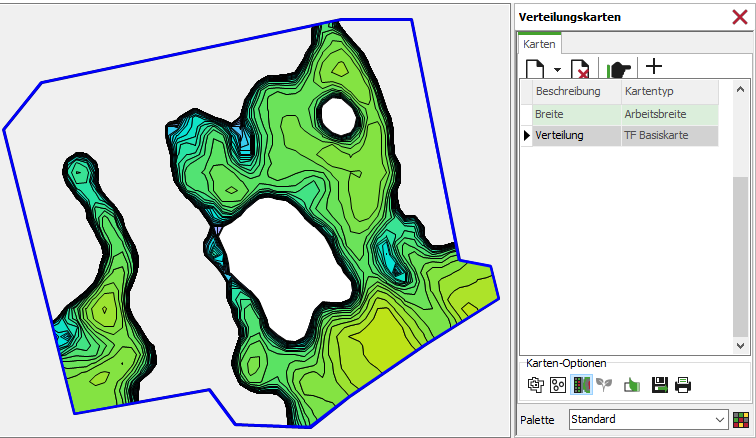Image resolution: width=756 pixels, height=438 pixels.
Task: Sort by Kartentyp column header
Action: point(668,92)
